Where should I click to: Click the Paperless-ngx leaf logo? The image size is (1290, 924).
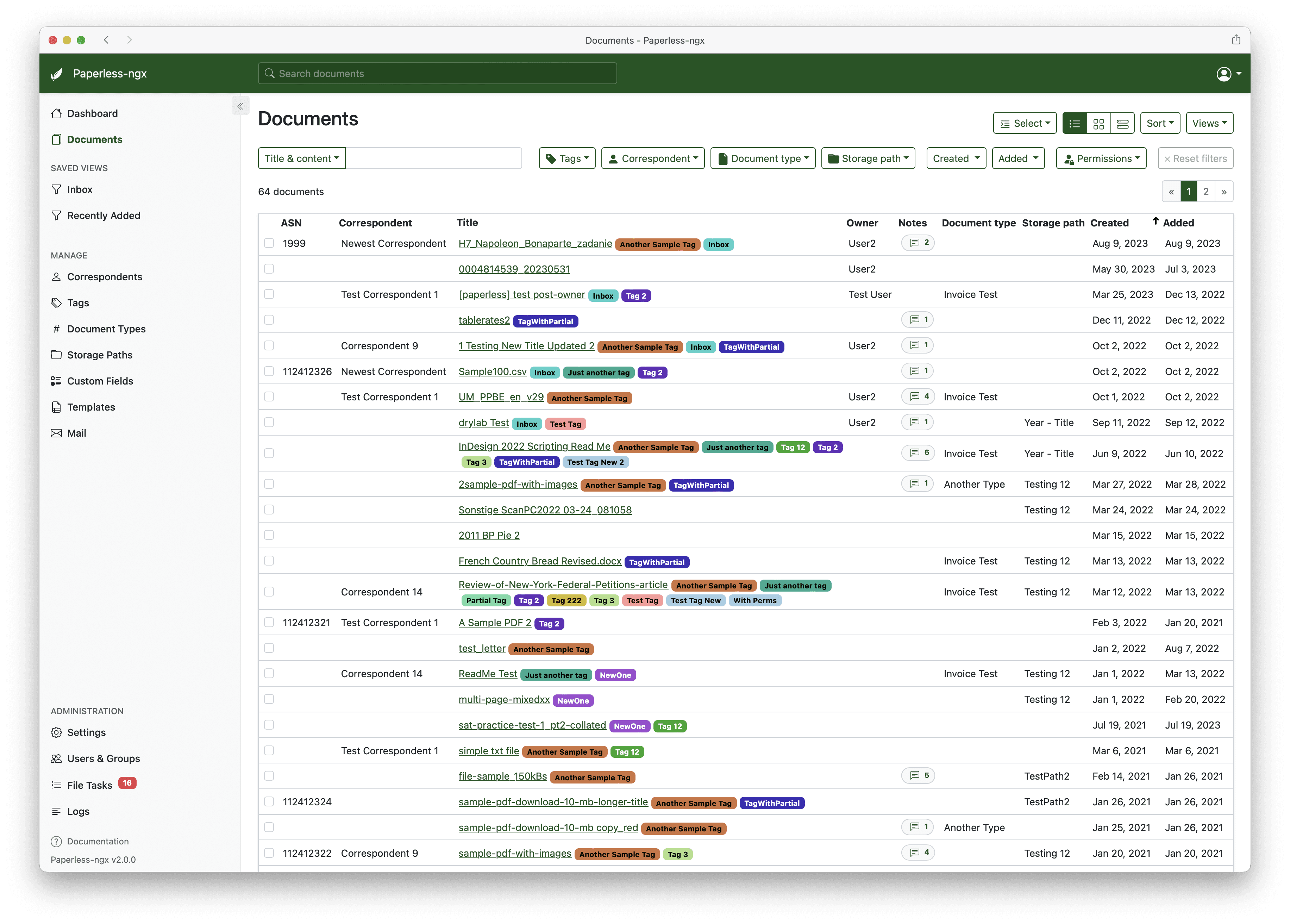click(x=56, y=74)
